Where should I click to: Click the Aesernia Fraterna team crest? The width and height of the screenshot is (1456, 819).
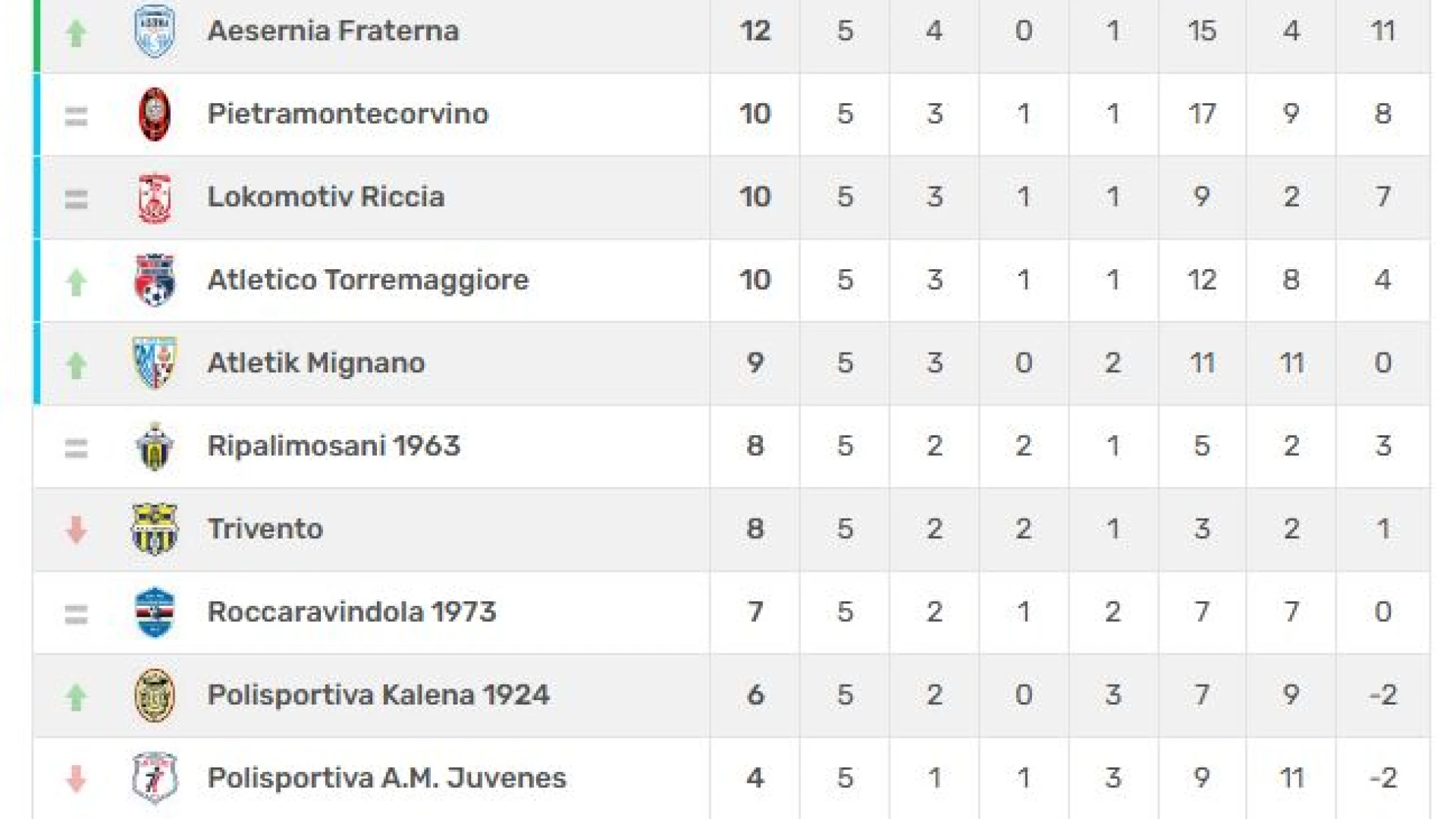click(x=155, y=31)
